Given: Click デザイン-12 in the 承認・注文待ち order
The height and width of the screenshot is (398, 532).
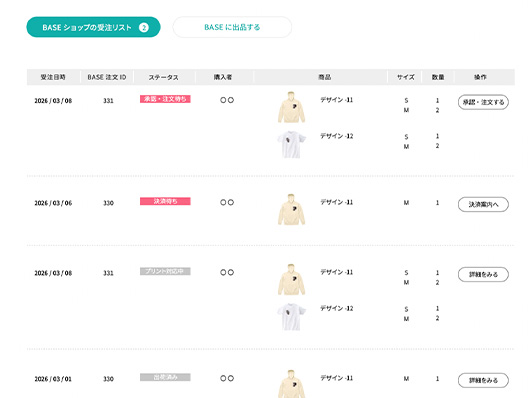Looking at the screenshot, I should coord(337,136).
